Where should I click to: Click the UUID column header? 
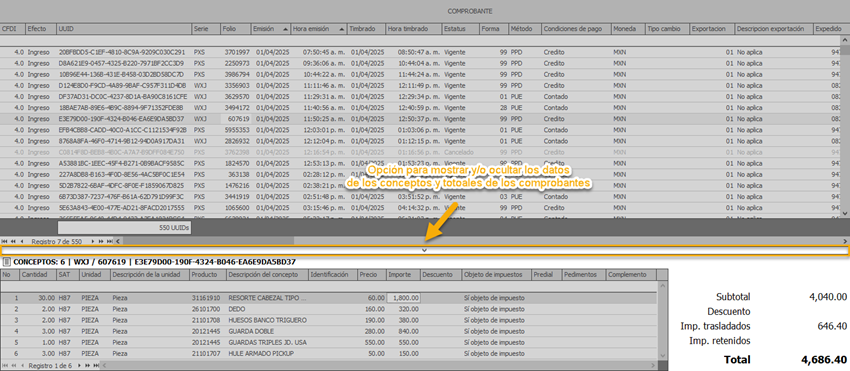[x=124, y=29]
